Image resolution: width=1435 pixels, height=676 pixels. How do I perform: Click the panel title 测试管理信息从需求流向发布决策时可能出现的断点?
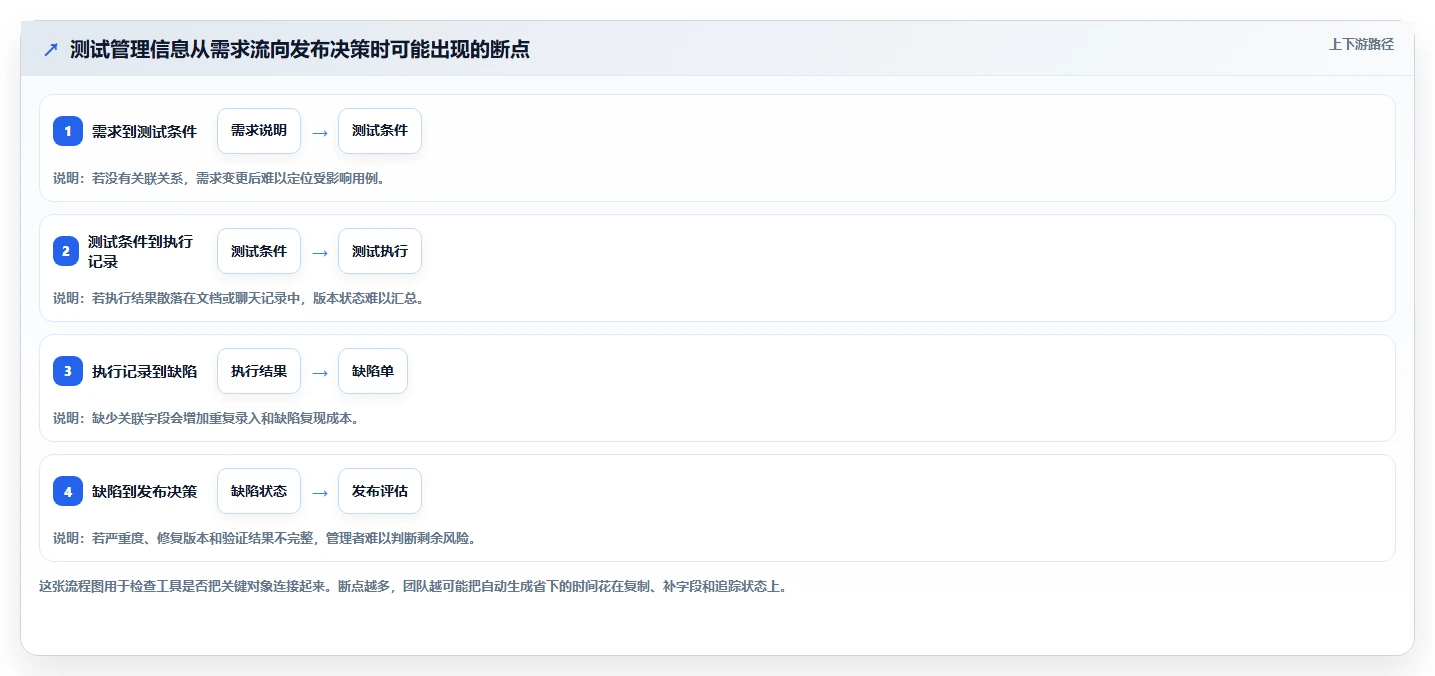point(300,49)
